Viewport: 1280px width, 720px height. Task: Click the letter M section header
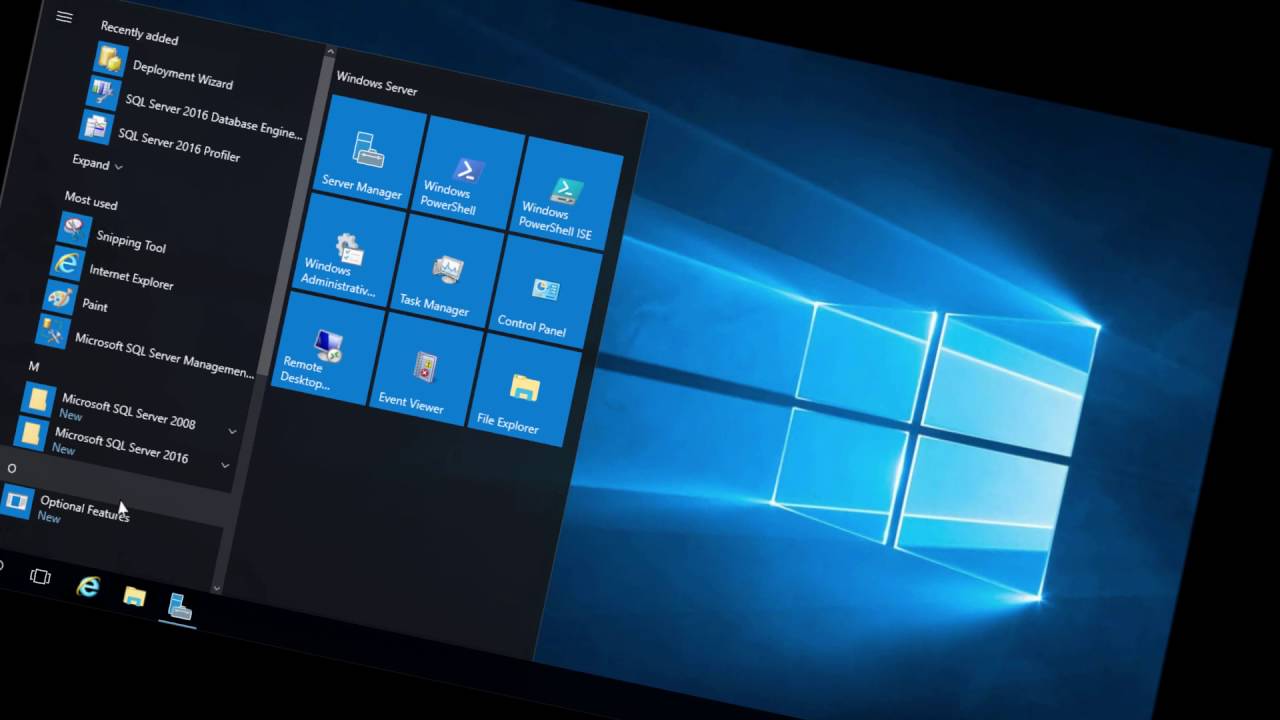click(x=34, y=366)
